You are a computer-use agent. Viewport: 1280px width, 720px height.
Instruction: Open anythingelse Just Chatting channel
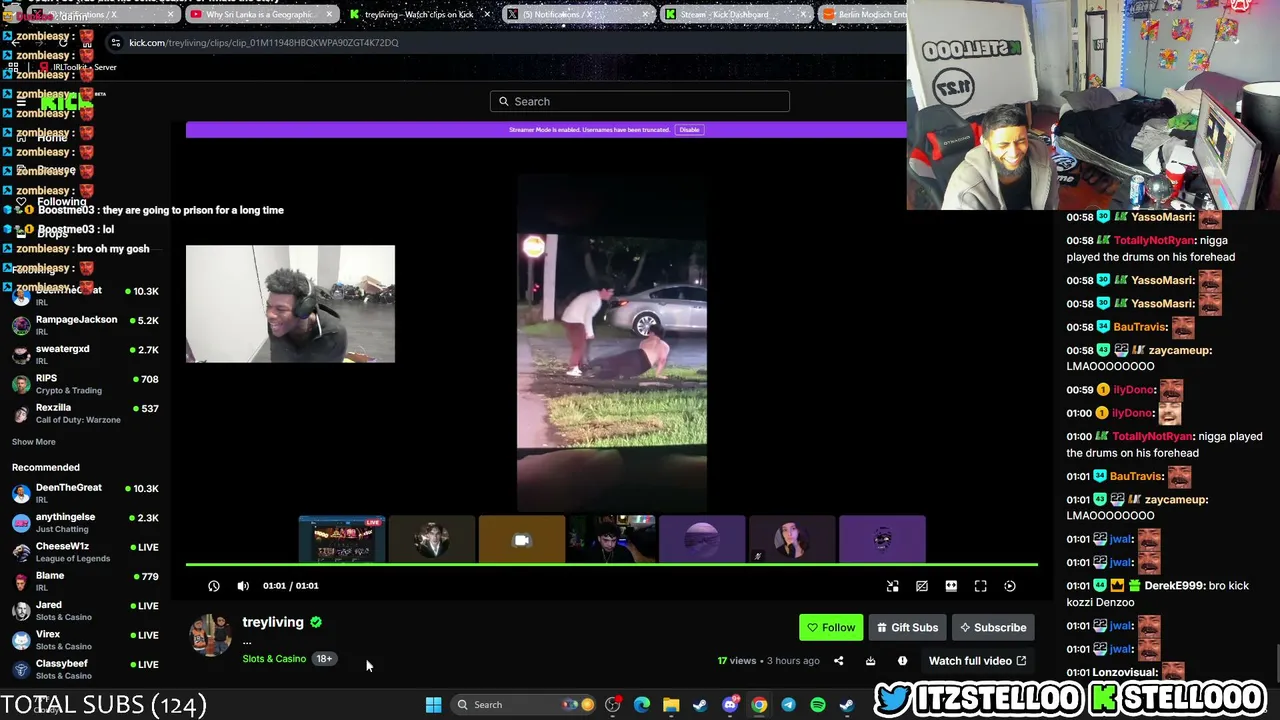pos(86,522)
